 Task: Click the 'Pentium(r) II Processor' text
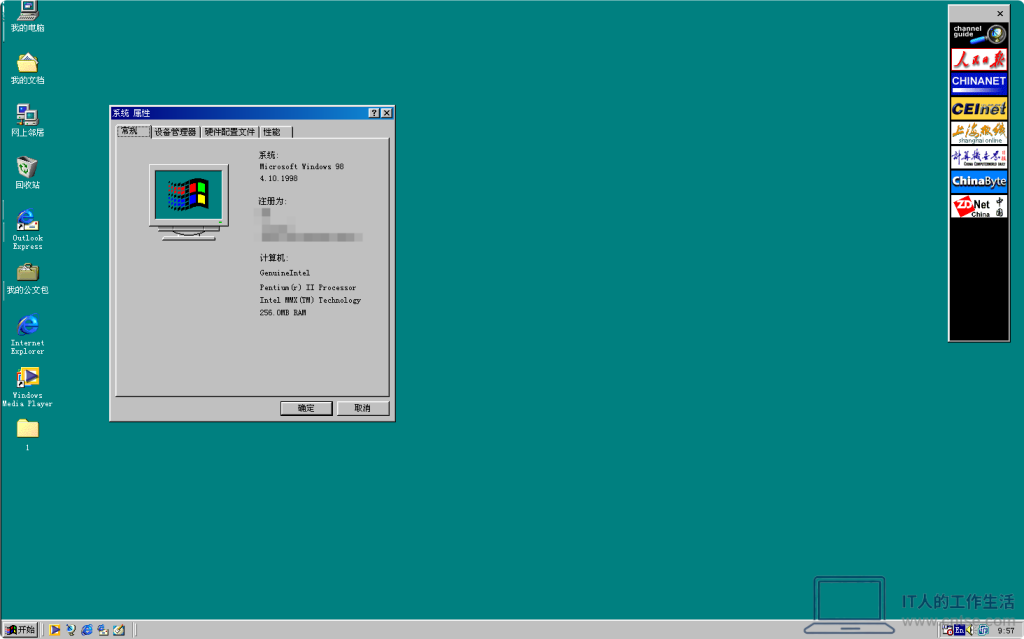[x=308, y=287]
